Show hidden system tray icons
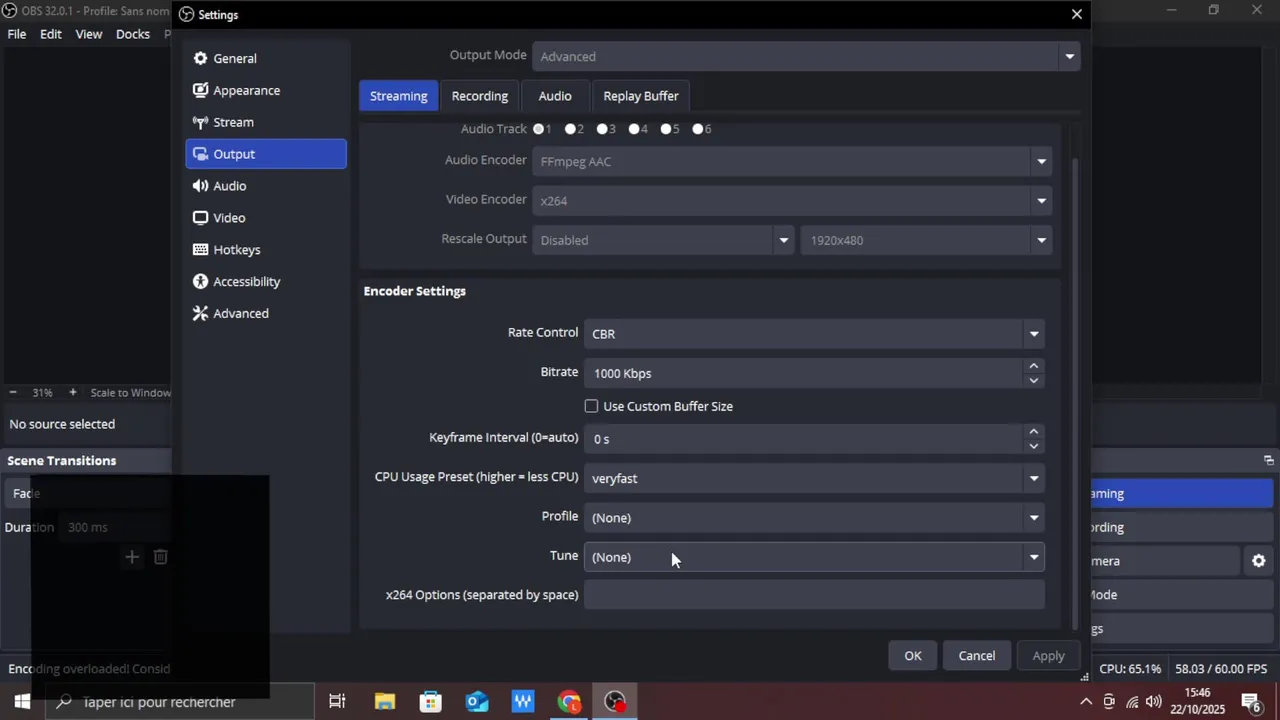Screen dimensions: 1280x720 [x=1086, y=702]
